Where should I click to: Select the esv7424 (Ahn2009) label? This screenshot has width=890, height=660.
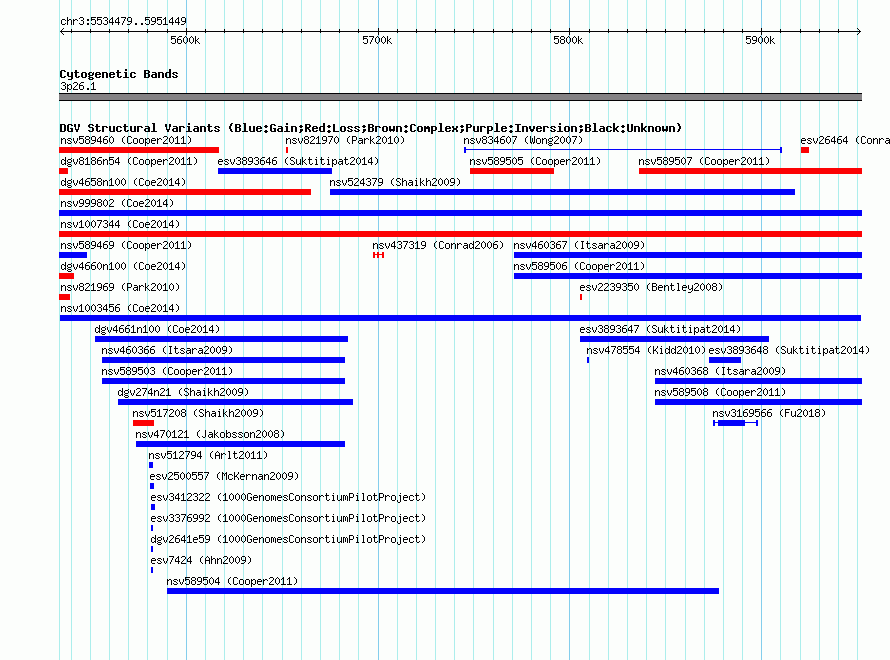coord(201,560)
